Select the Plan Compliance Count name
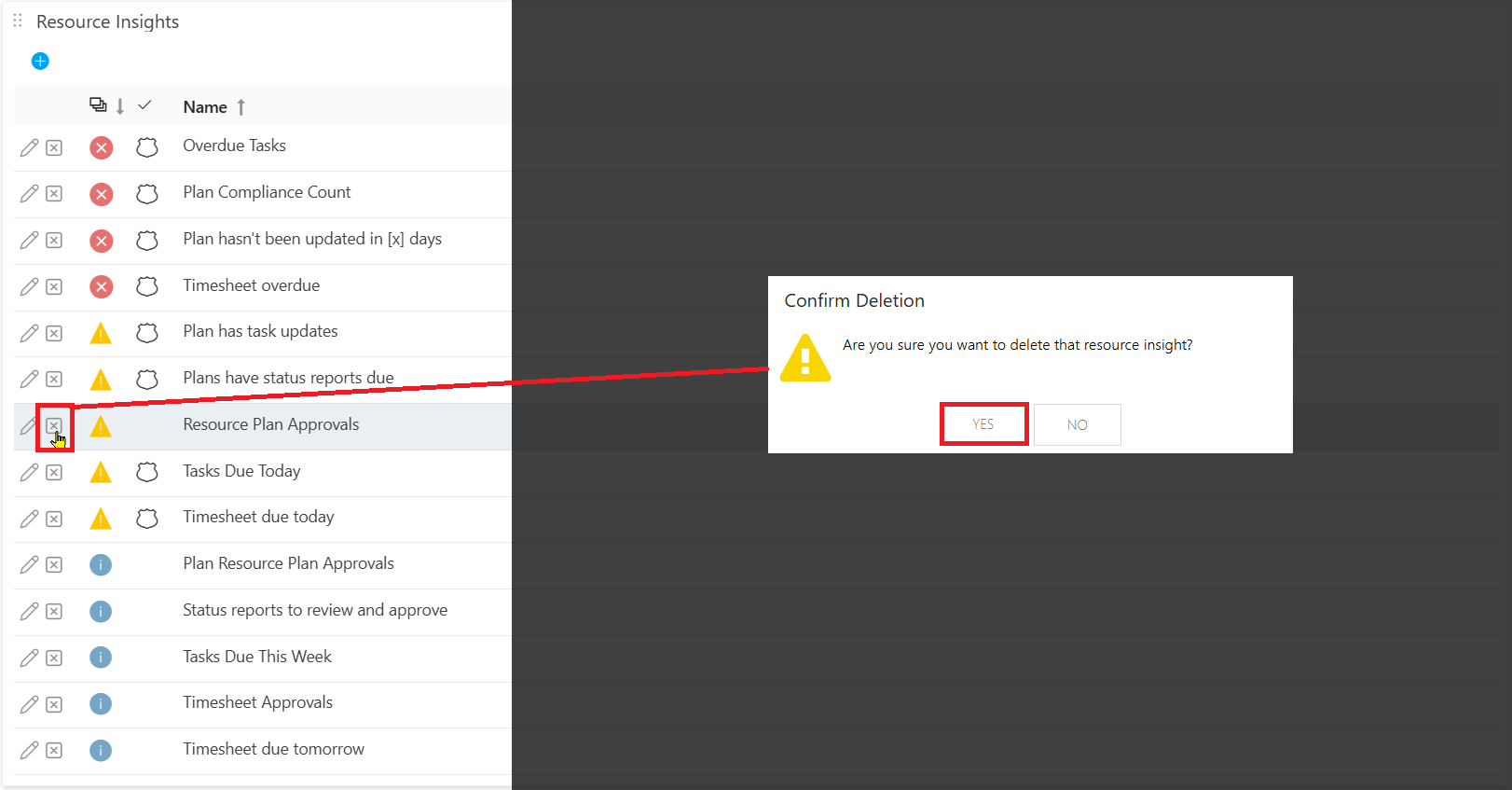 click(267, 192)
